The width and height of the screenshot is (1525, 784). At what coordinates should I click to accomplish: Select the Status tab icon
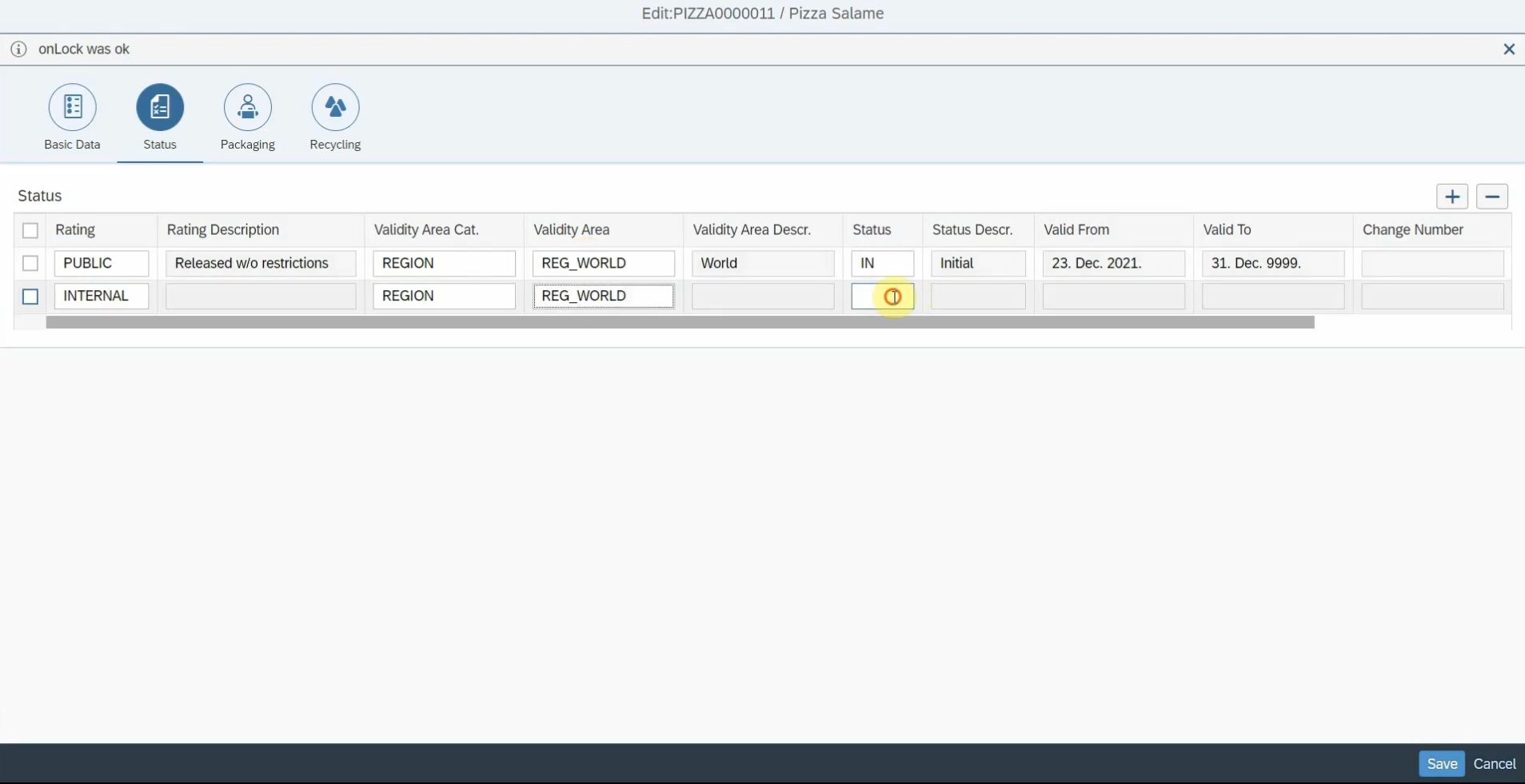coord(160,107)
